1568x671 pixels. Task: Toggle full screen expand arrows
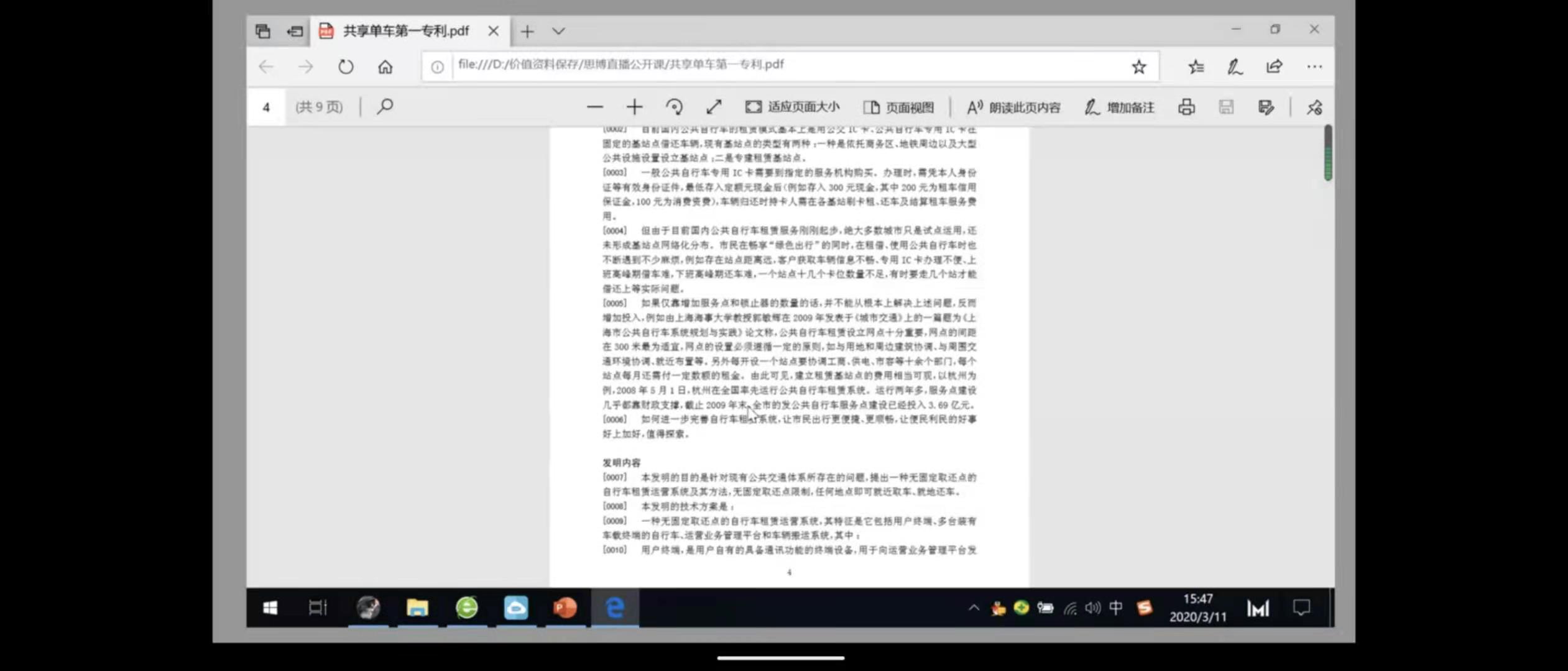pos(714,107)
